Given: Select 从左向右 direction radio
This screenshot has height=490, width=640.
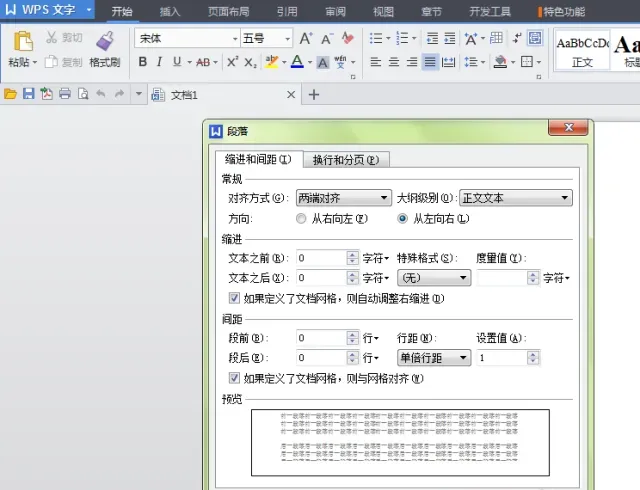Looking at the screenshot, I should [x=402, y=219].
